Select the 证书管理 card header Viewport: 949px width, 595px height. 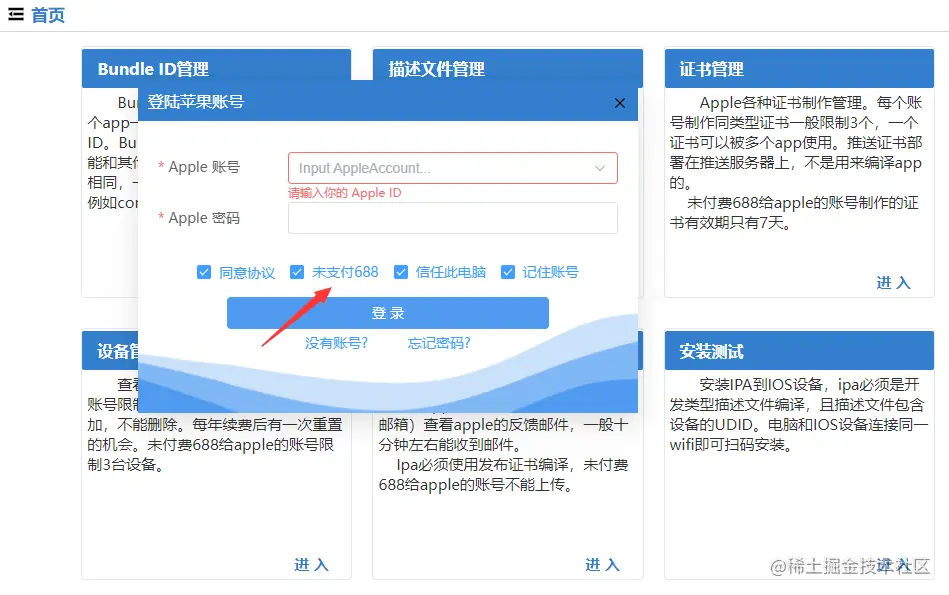[800, 68]
